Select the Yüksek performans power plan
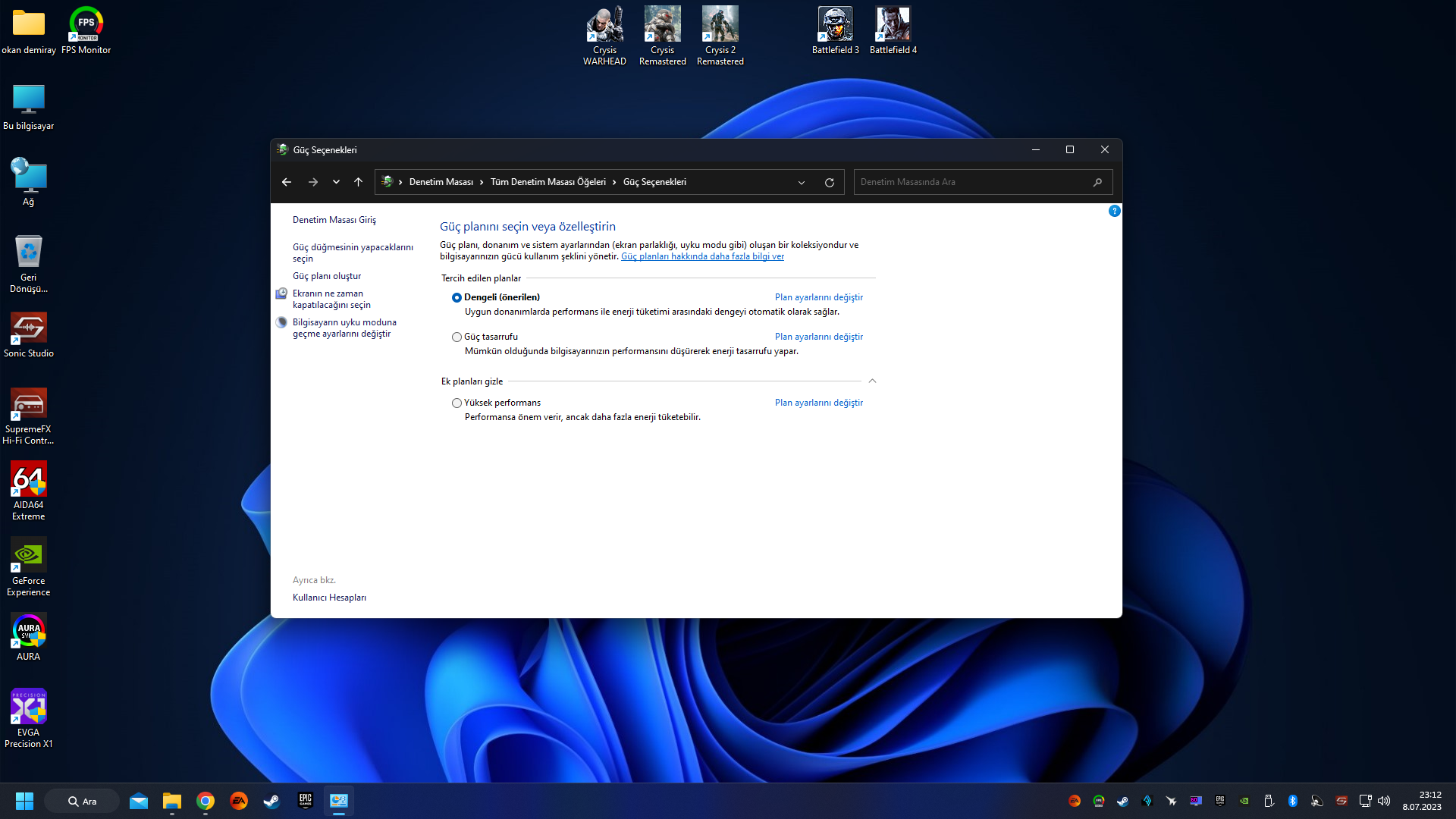 [457, 403]
